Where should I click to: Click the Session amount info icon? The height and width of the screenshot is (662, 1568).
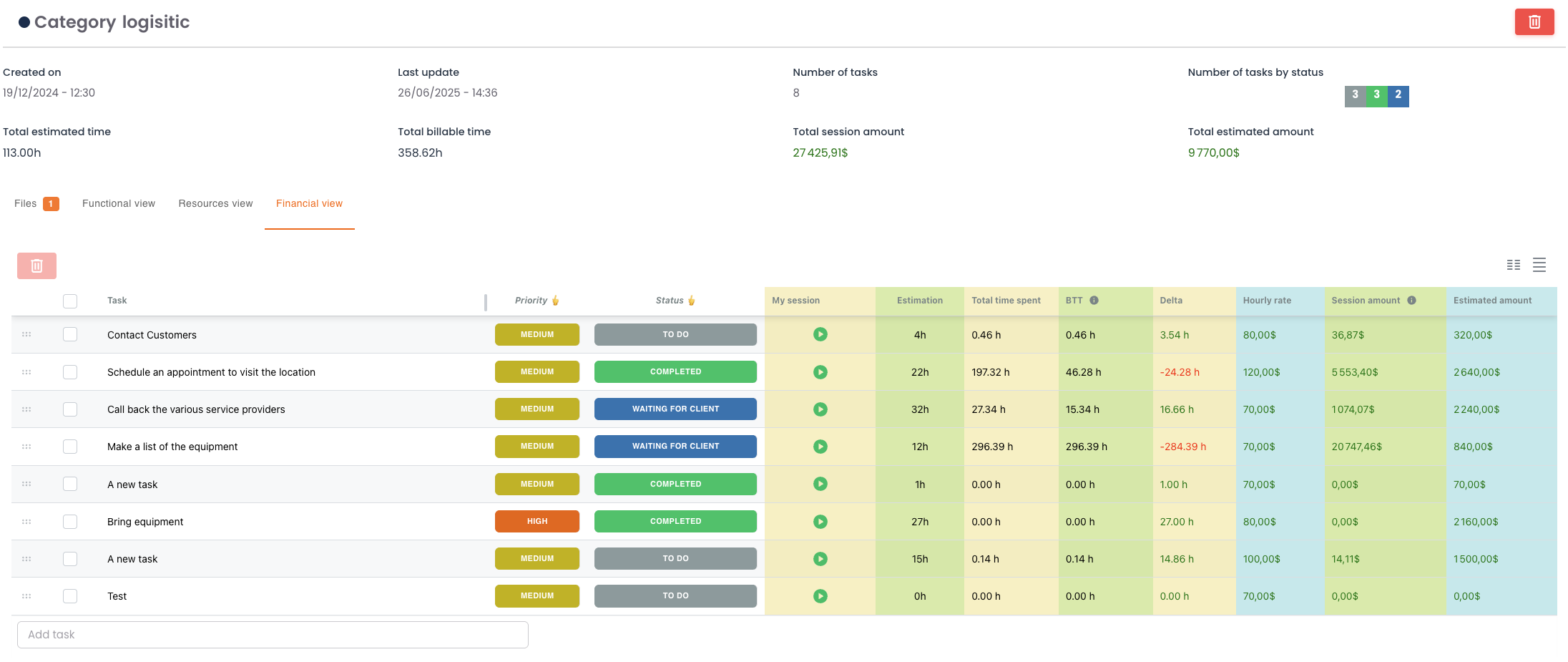click(1411, 301)
